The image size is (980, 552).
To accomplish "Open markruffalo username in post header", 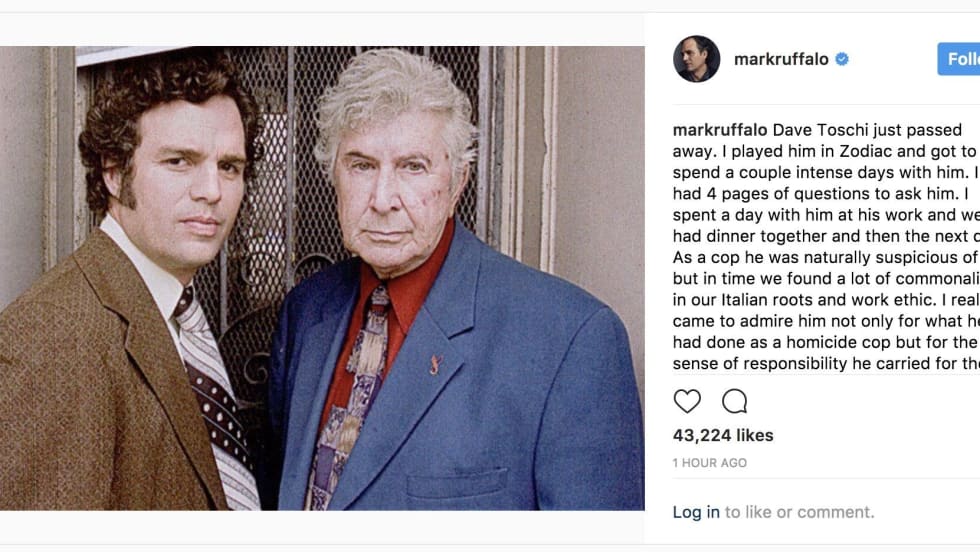I will coord(781,59).
